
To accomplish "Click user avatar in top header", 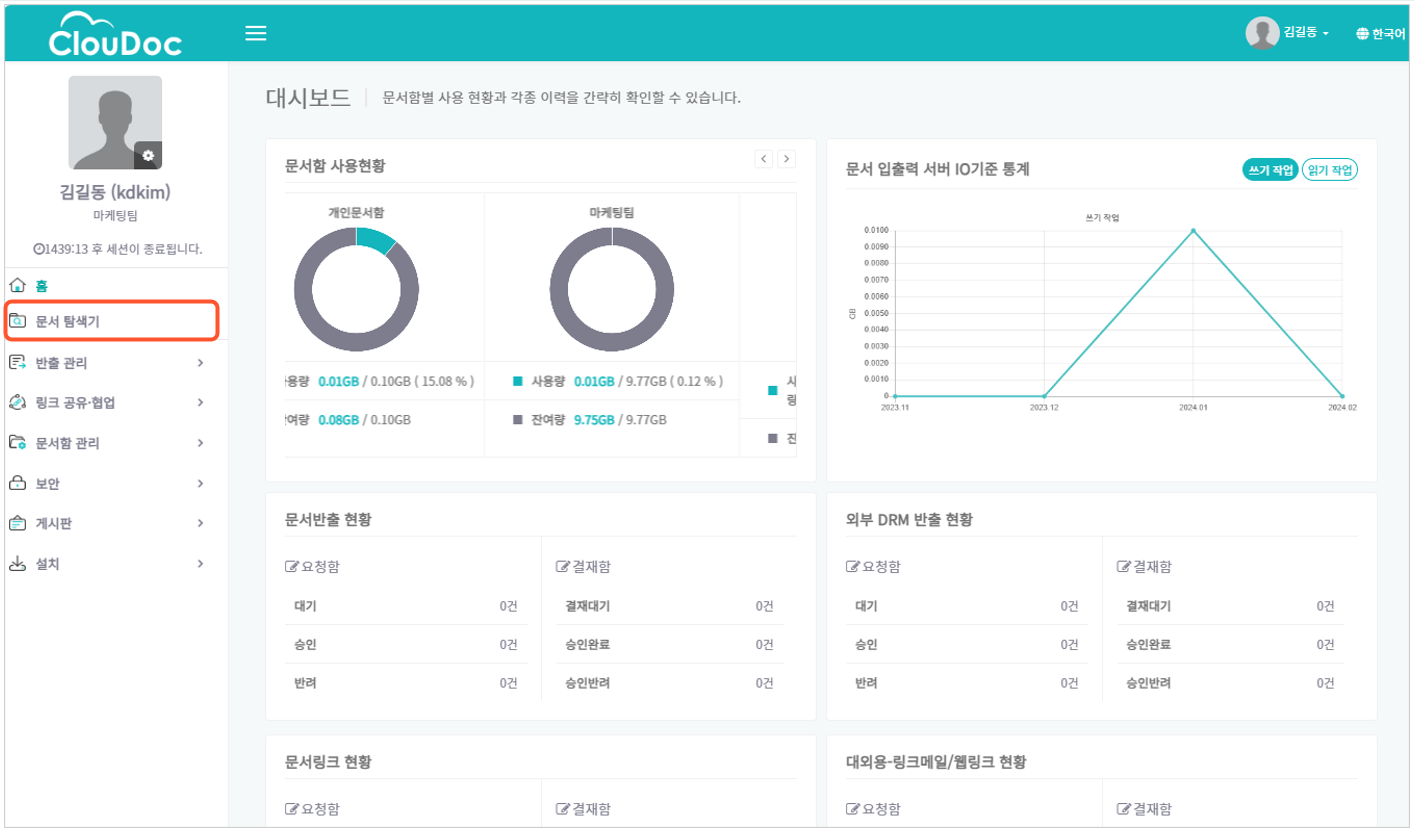I will [1262, 33].
